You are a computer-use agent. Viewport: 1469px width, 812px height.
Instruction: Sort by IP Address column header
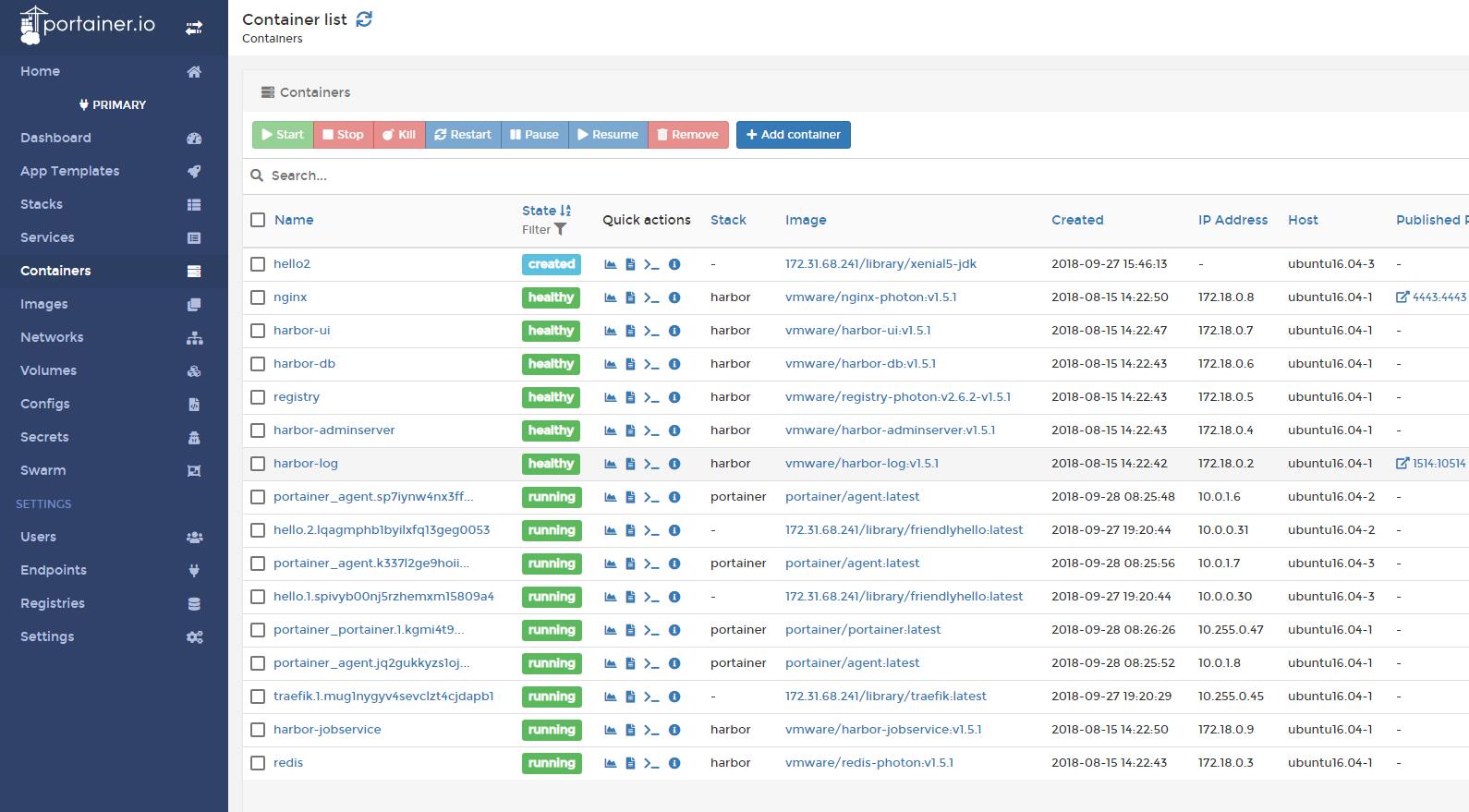(x=1232, y=220)
